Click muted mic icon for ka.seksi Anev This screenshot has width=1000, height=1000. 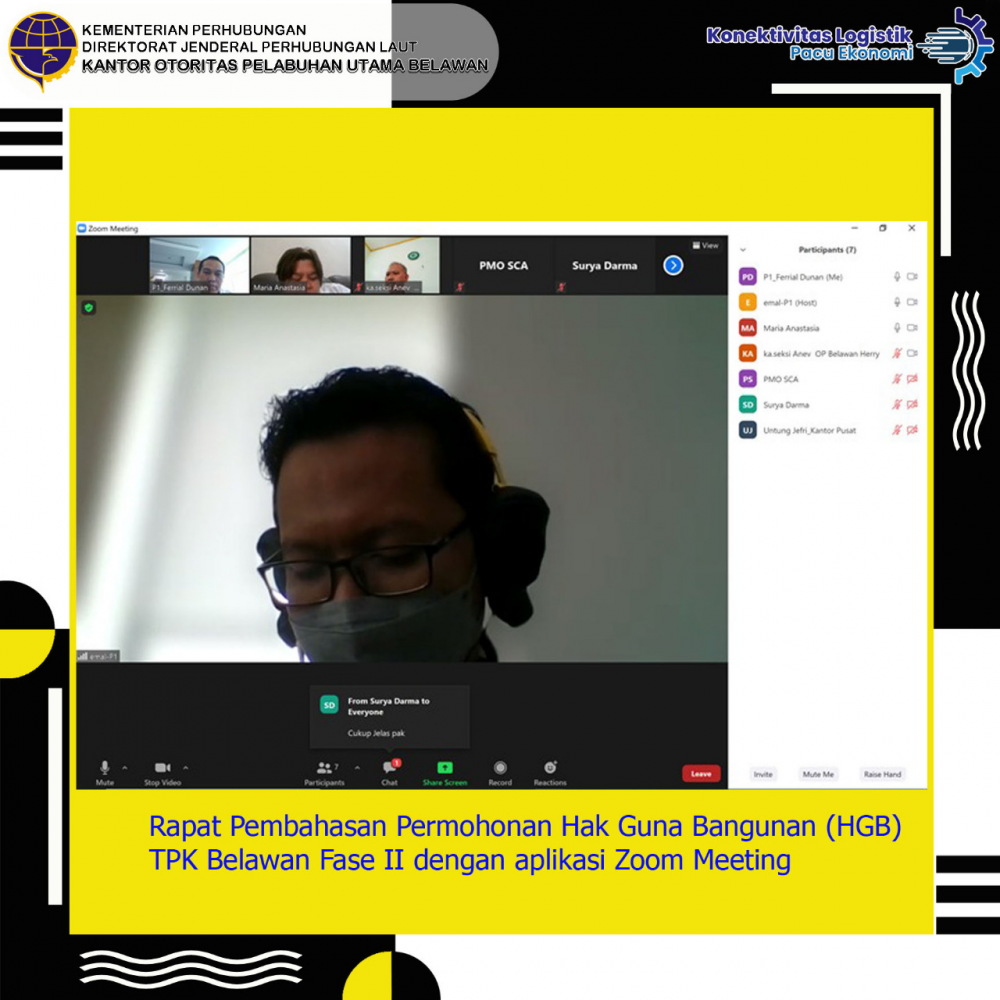(897, 353)
